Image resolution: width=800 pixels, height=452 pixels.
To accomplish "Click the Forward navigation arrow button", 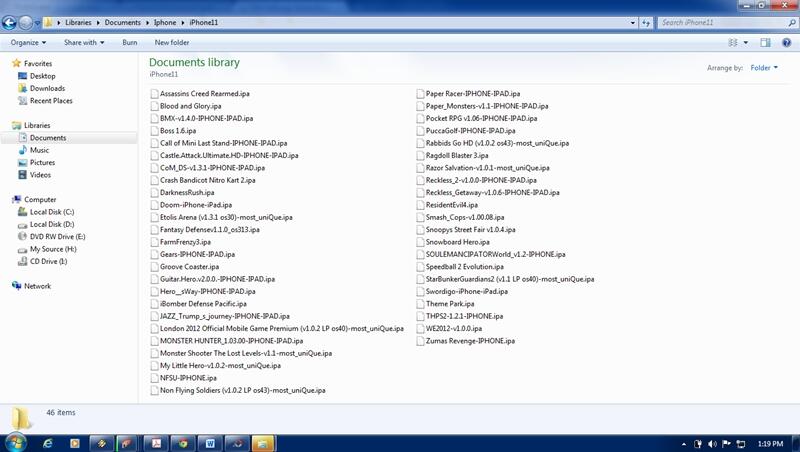I will click(25, 22).
